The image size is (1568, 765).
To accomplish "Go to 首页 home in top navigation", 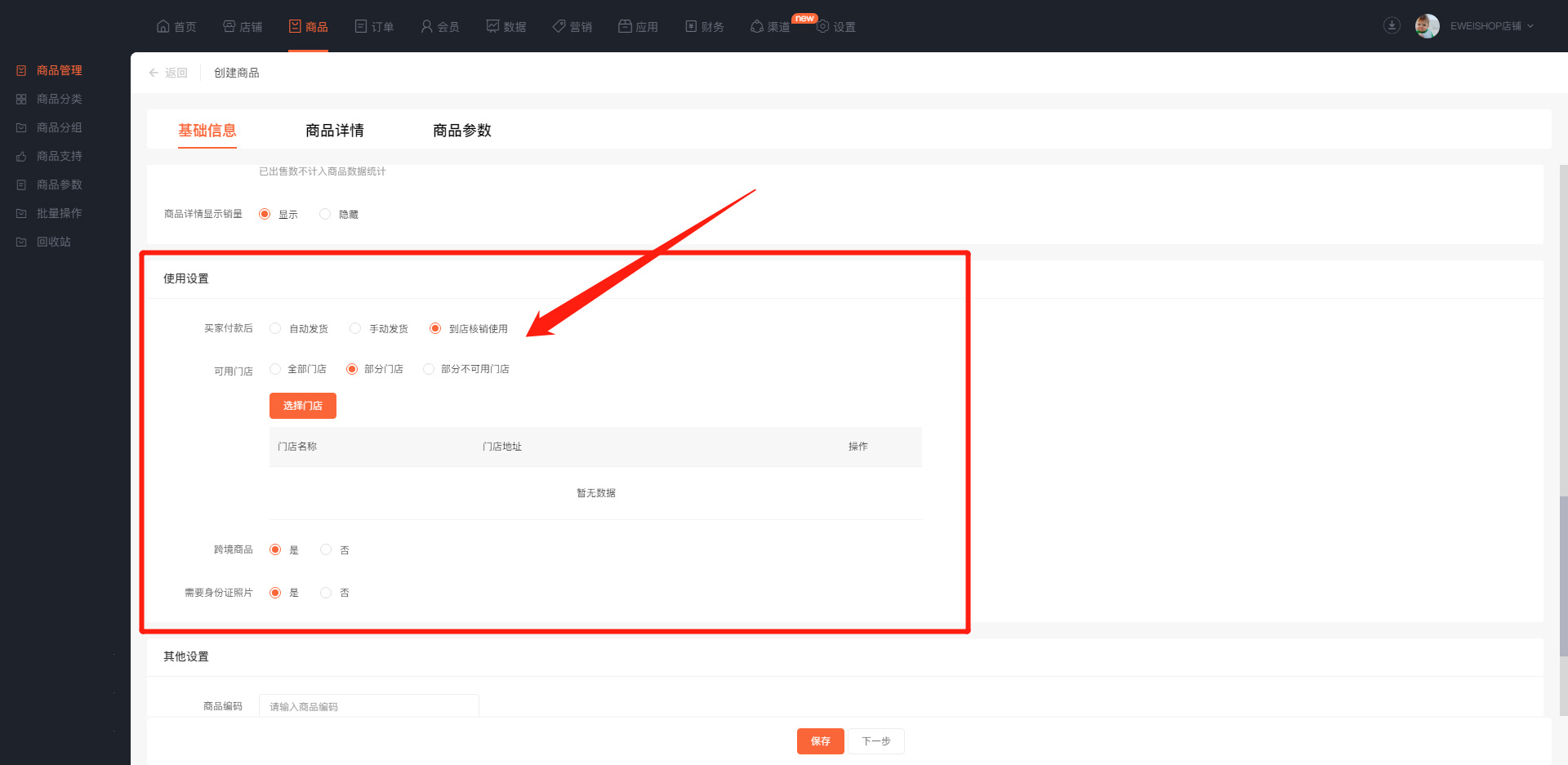I will click(x=176, y=26).
